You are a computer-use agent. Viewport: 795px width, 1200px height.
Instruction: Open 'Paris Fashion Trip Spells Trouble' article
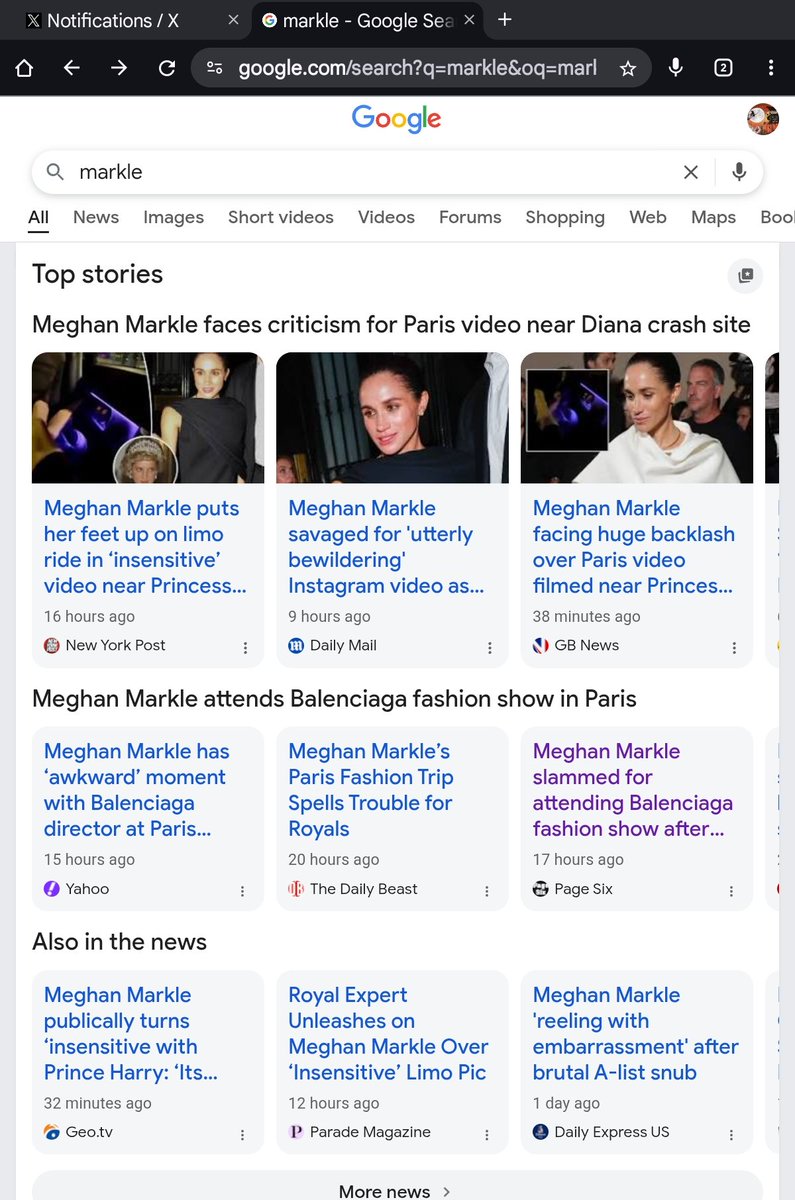[371, 790]
